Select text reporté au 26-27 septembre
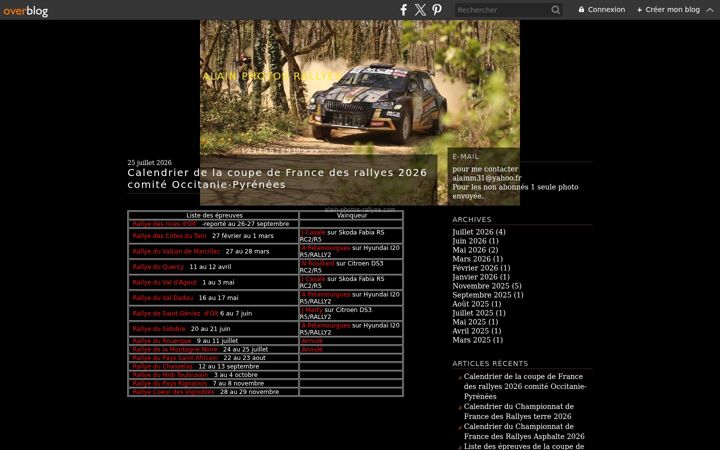The width and height of the screenshot is (720, 450). pyautogui.click(x=246, y=224)
